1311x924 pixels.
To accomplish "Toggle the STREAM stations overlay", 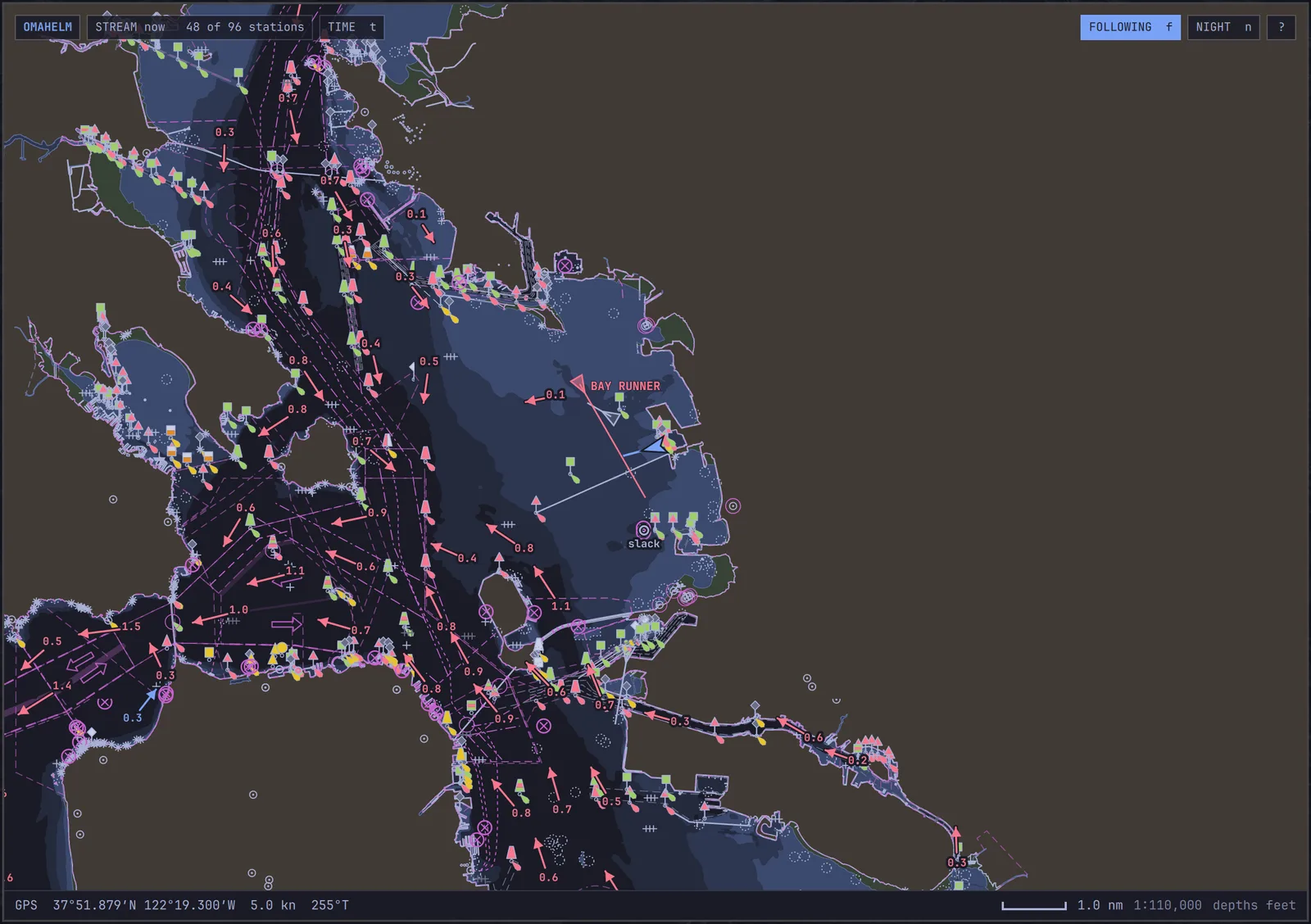I will [x=199, y=27].
